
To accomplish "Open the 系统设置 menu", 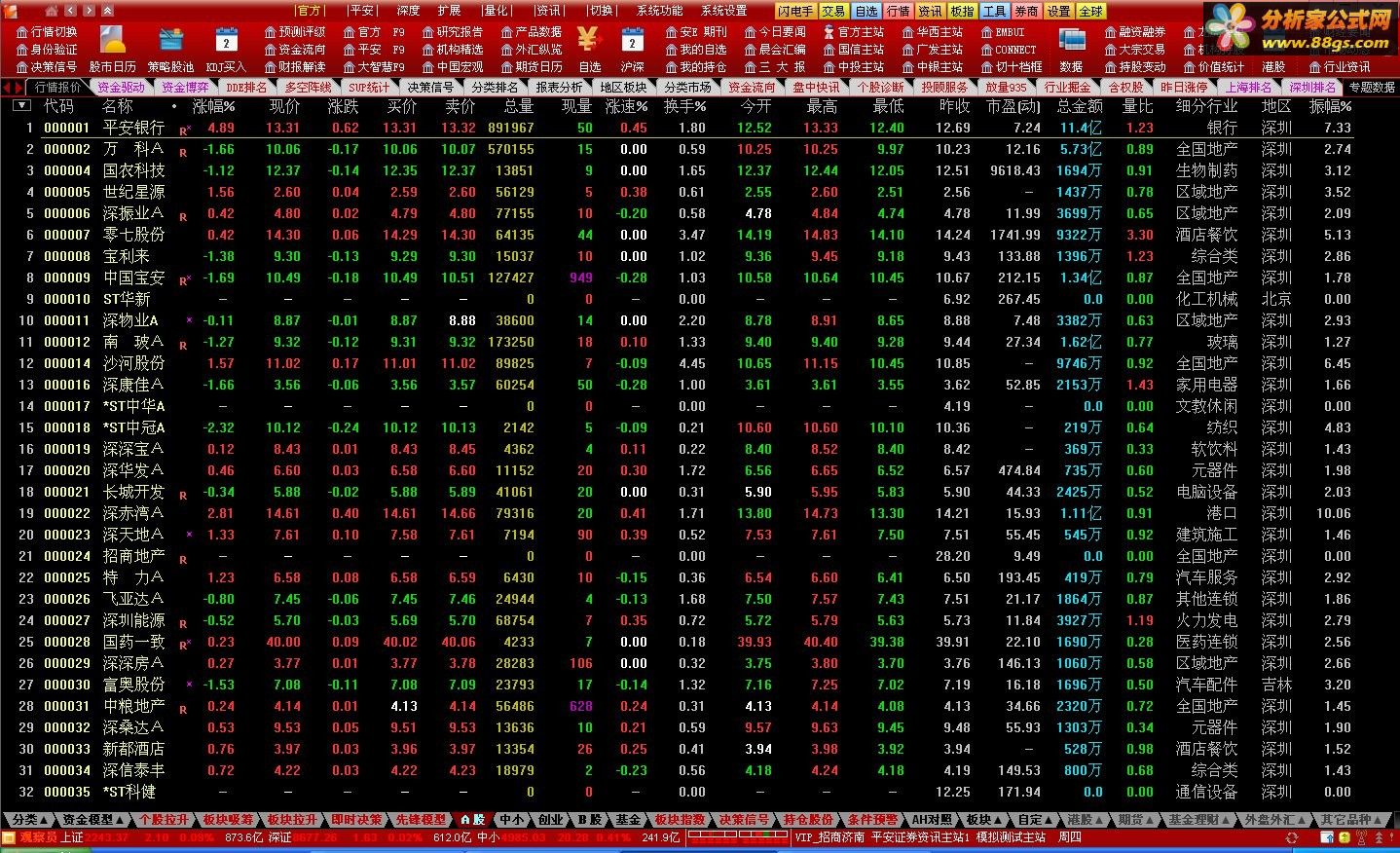I will coord(723,11).
